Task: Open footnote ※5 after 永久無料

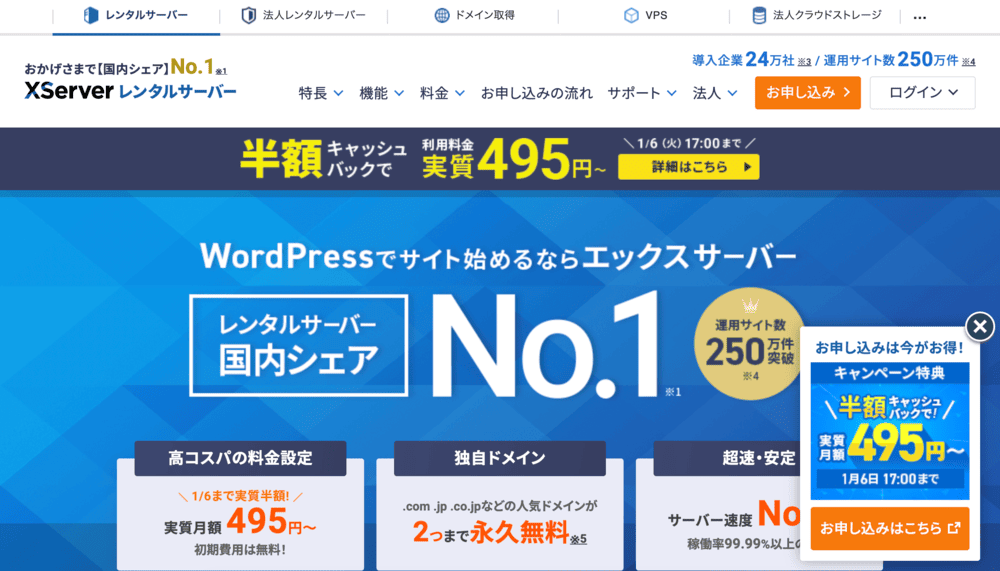Action: tap(578, 540)
